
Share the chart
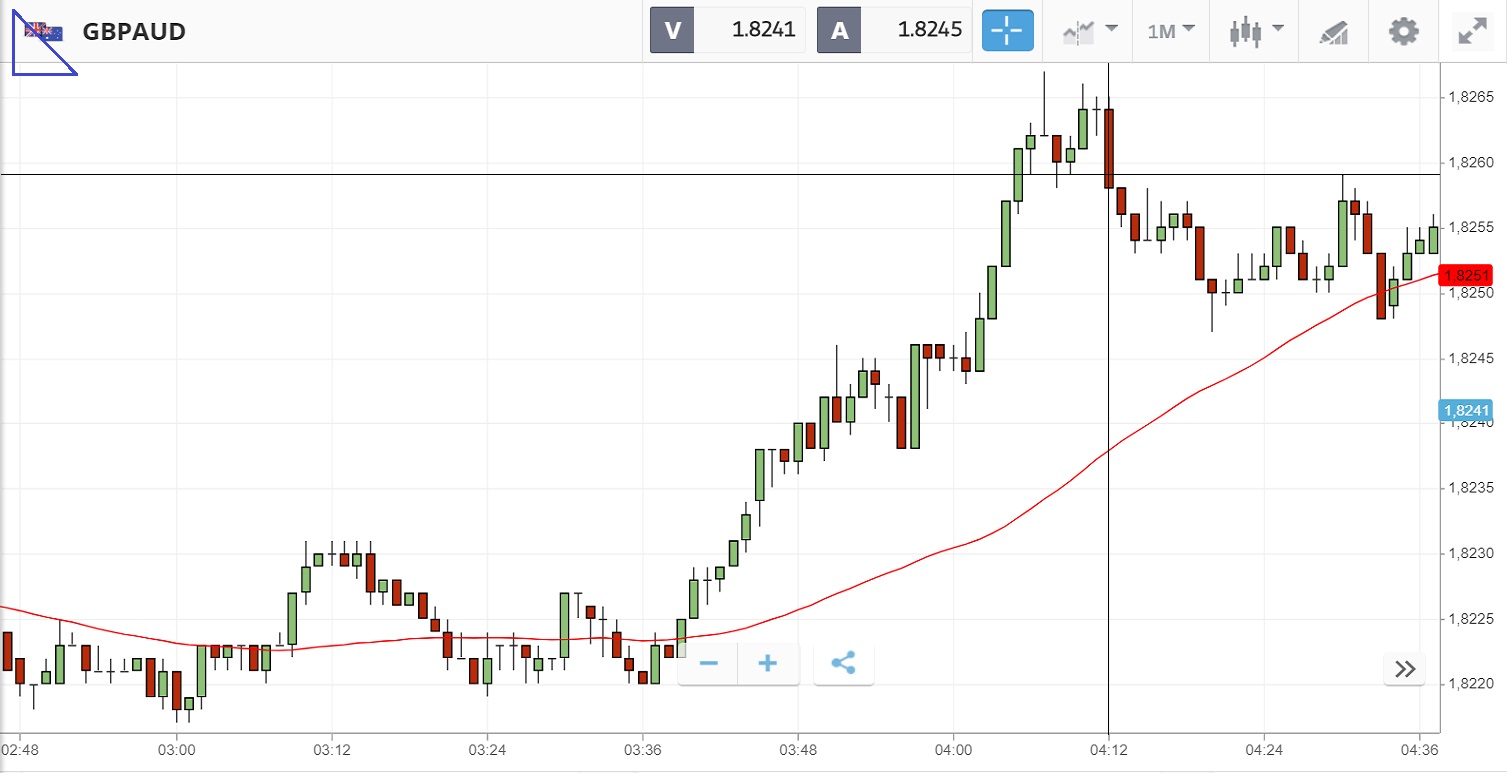pos(843,664)
